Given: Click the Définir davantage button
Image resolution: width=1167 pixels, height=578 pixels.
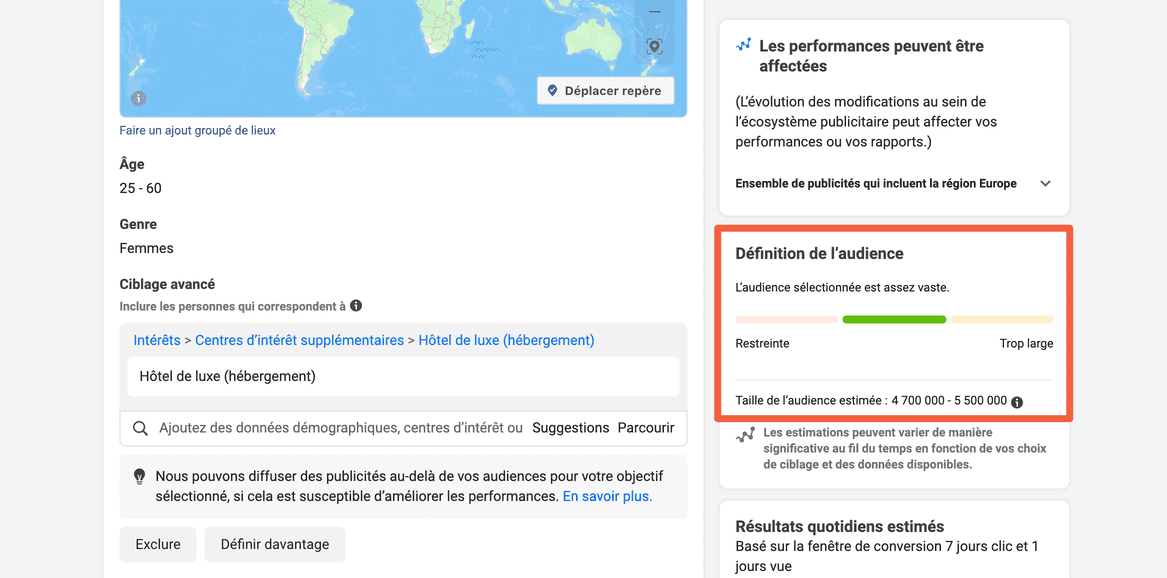Looking at the screenshot, I should [x=275, y=545].
